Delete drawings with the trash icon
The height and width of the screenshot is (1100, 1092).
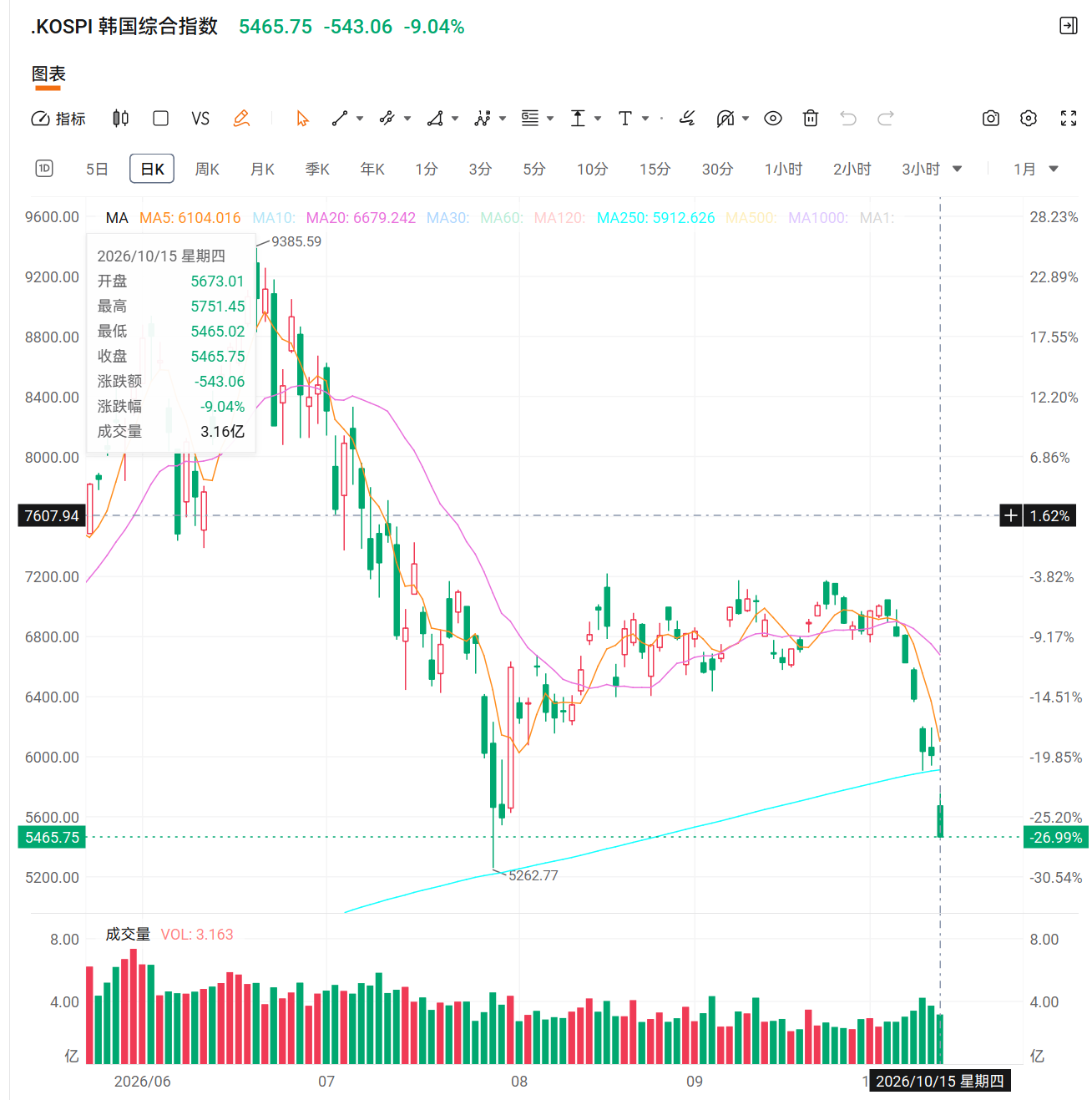[x=811, y=119]
